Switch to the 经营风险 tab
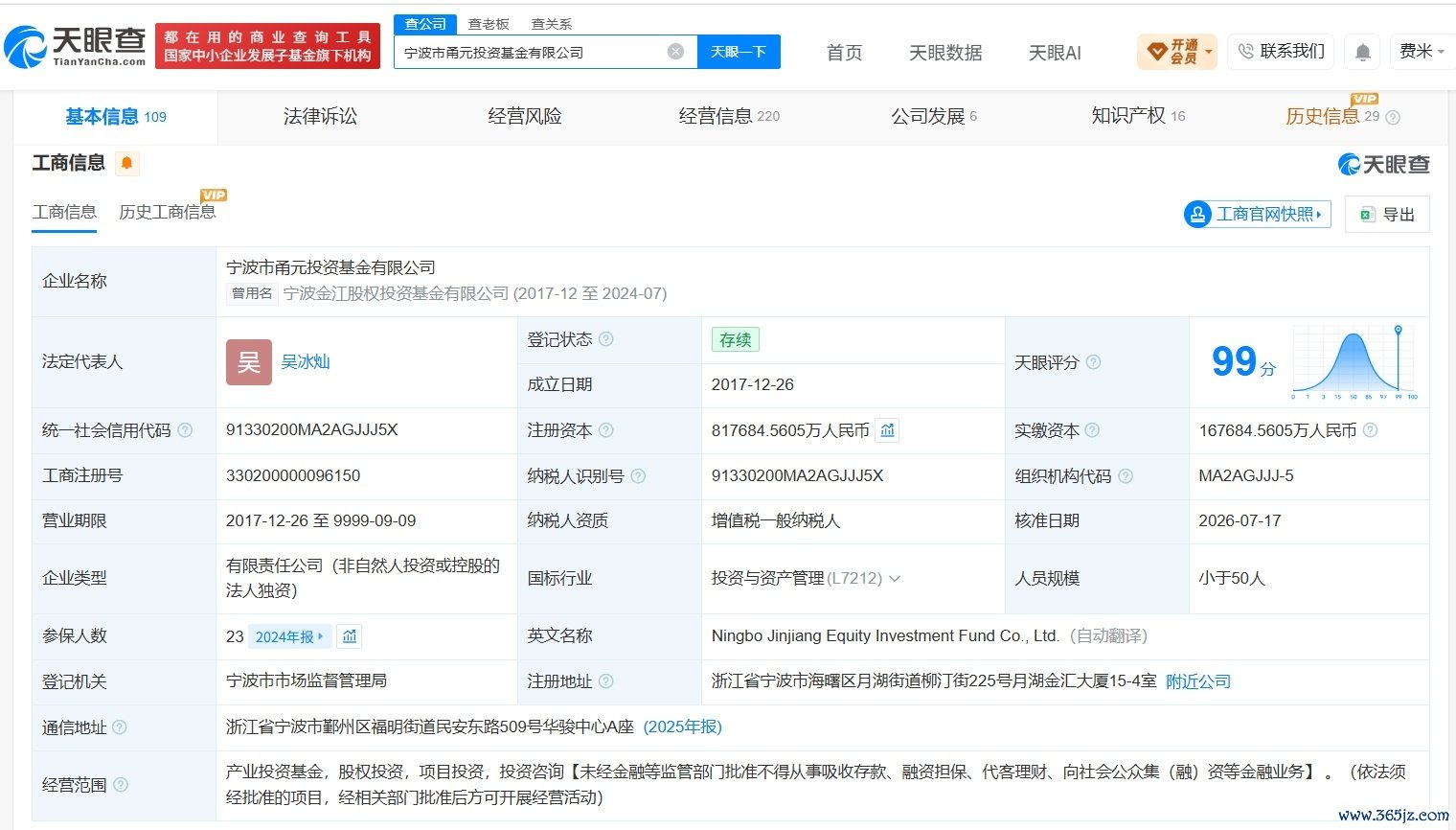 pos(525,117)
